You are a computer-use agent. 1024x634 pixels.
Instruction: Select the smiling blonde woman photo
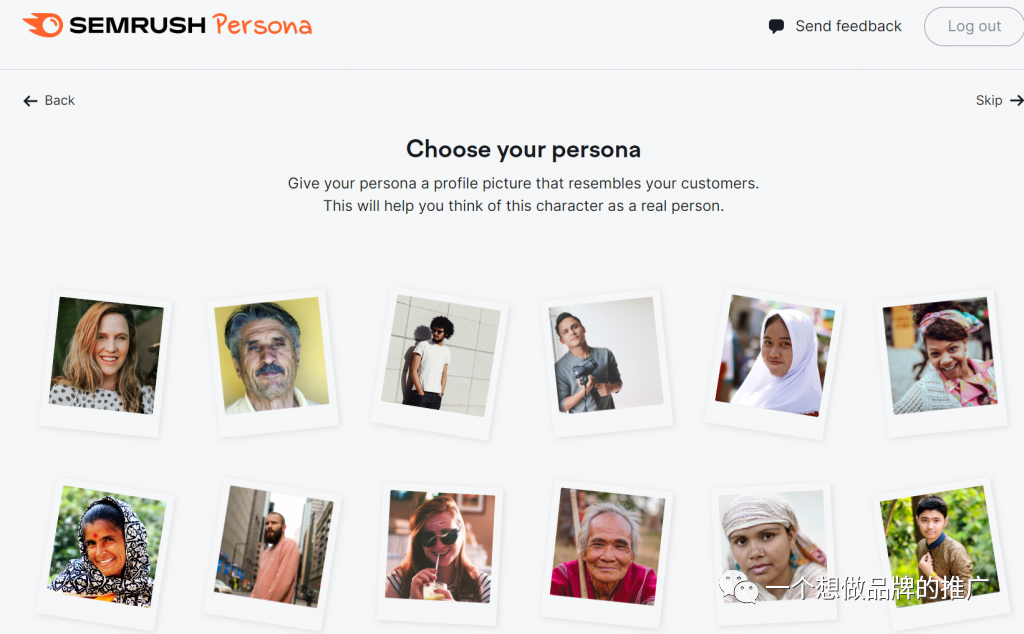pos(104,356)
